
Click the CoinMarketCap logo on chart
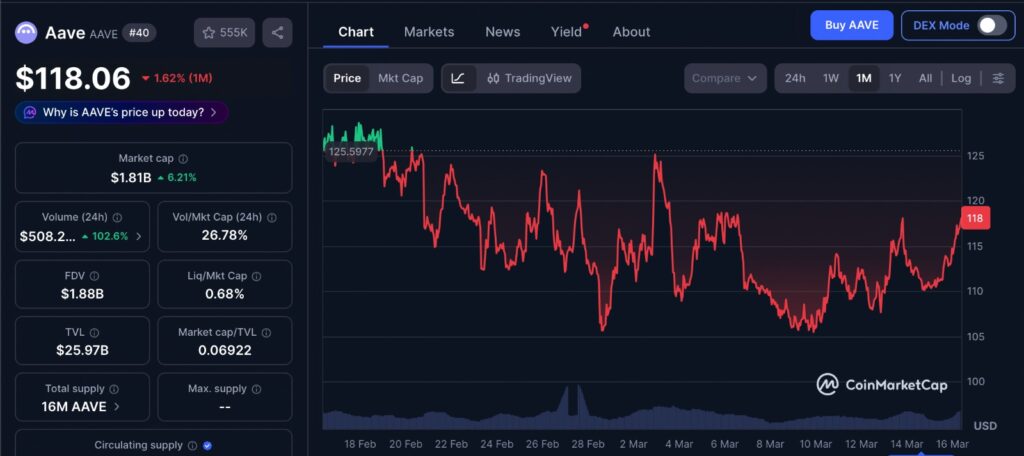(x=882, y=385)
